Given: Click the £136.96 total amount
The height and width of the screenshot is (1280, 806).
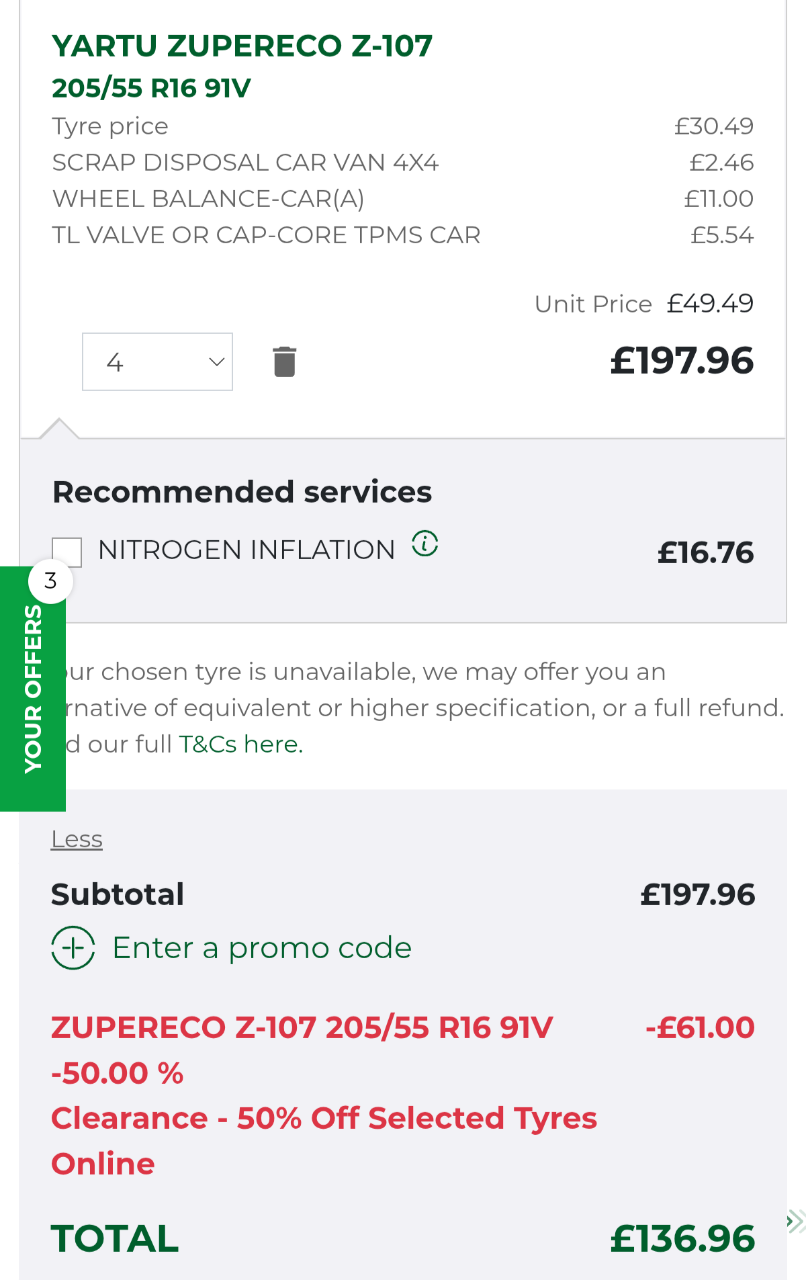Looking at the screenshot, I should 682,1239.
